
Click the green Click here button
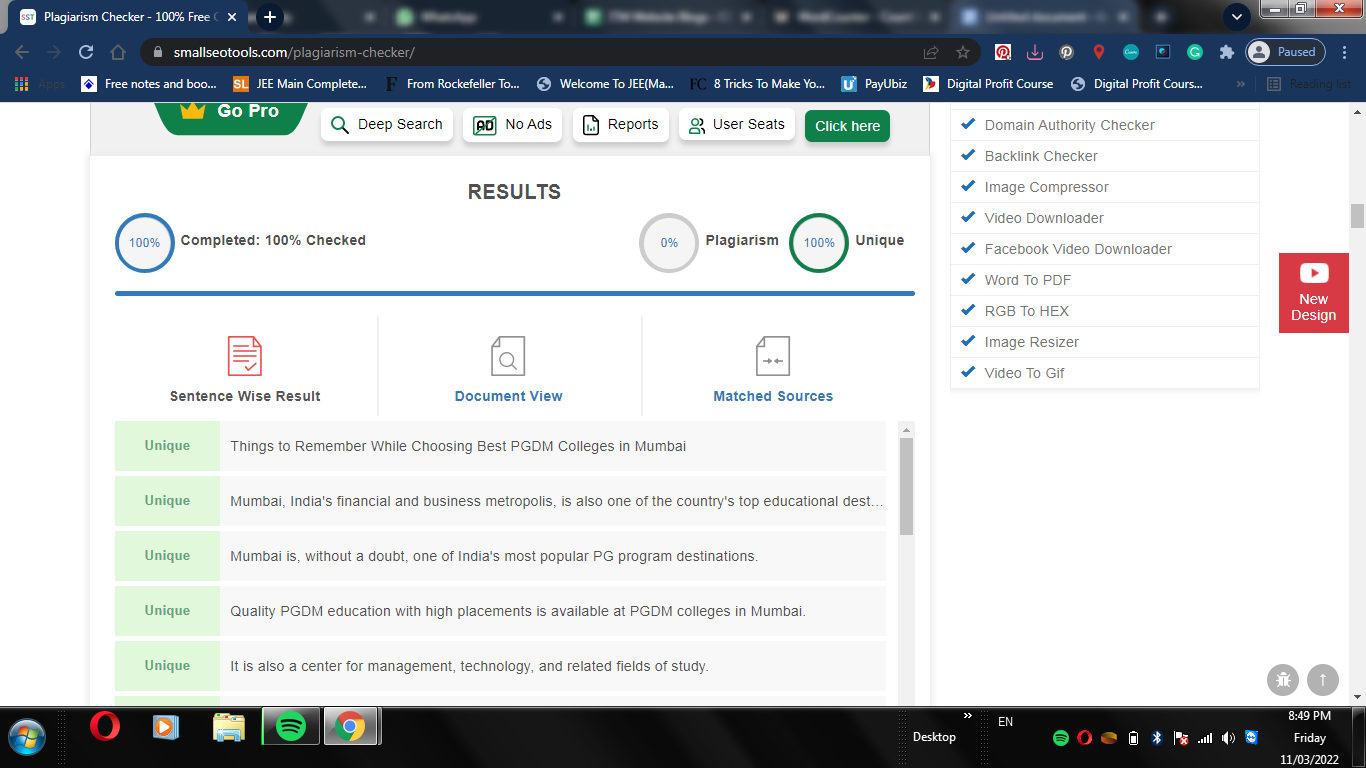pos(847,126)
